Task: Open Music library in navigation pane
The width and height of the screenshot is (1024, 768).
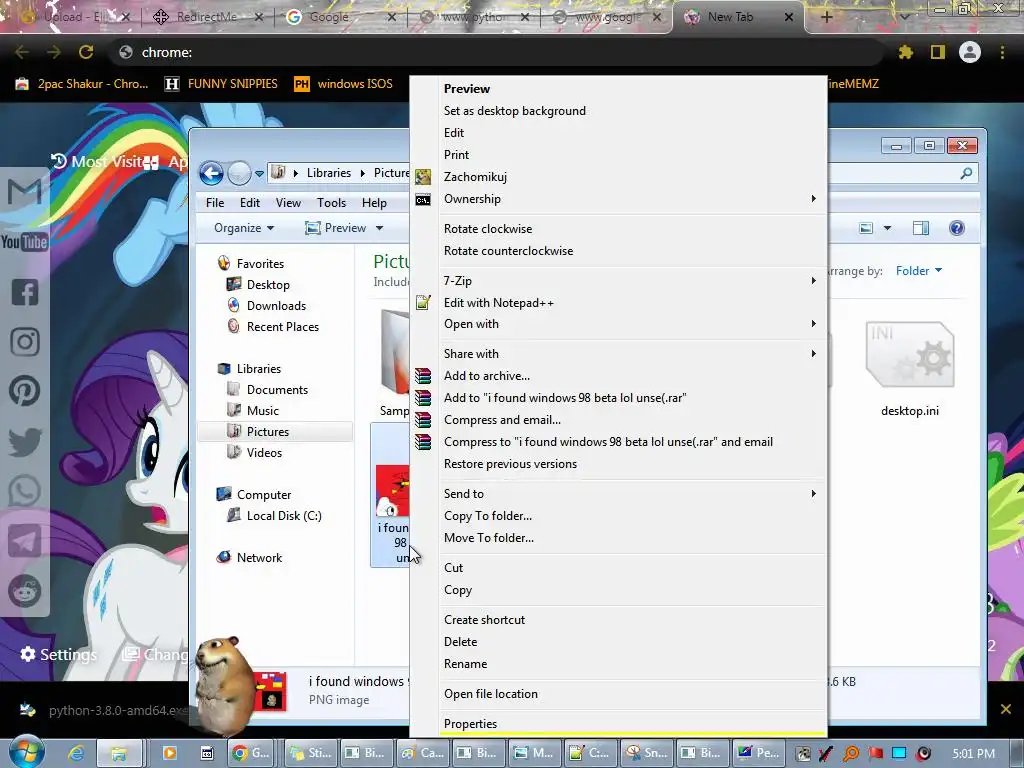Action: pos(263,411)
